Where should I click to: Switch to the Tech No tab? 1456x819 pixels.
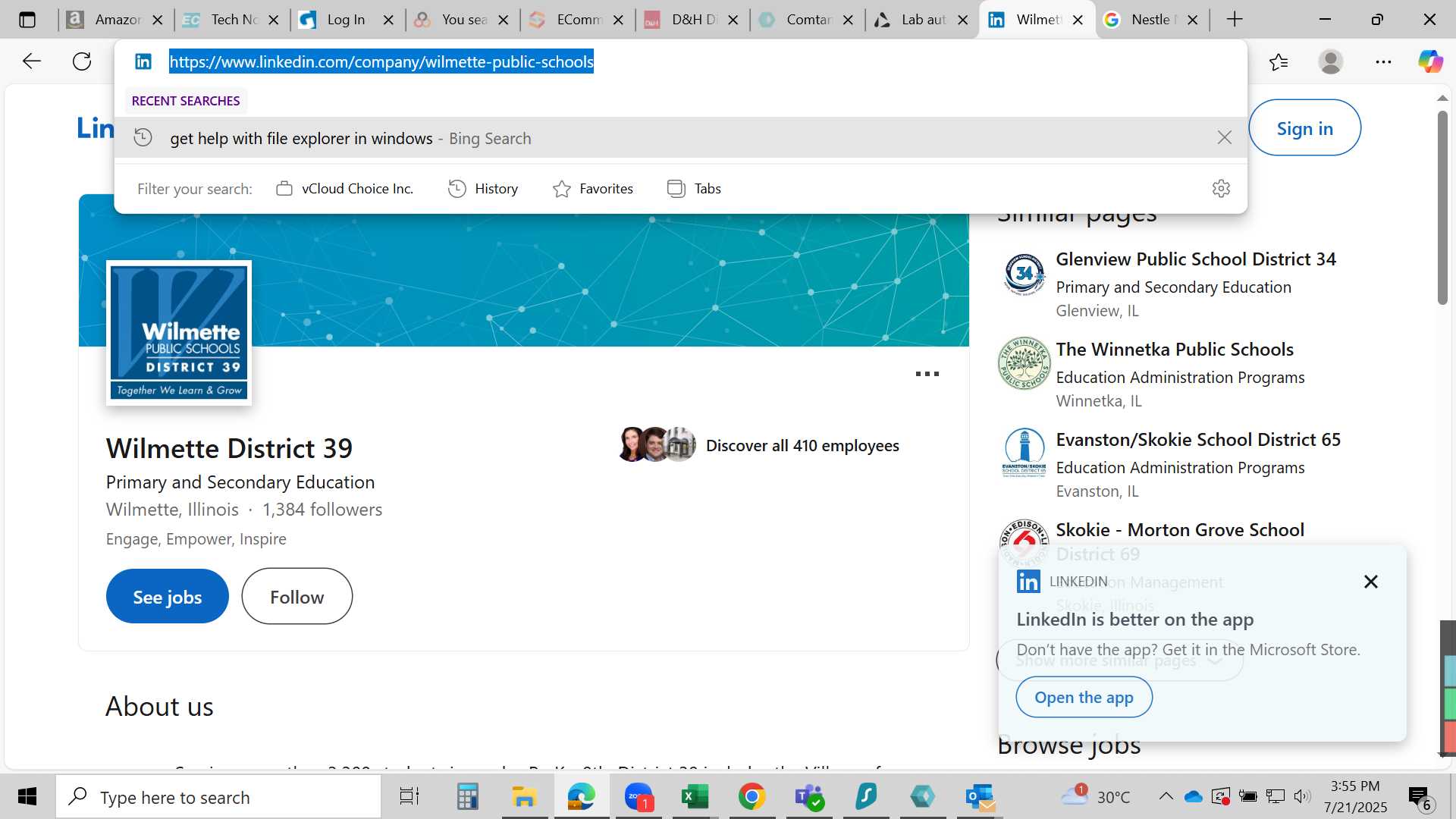[232, 20]
